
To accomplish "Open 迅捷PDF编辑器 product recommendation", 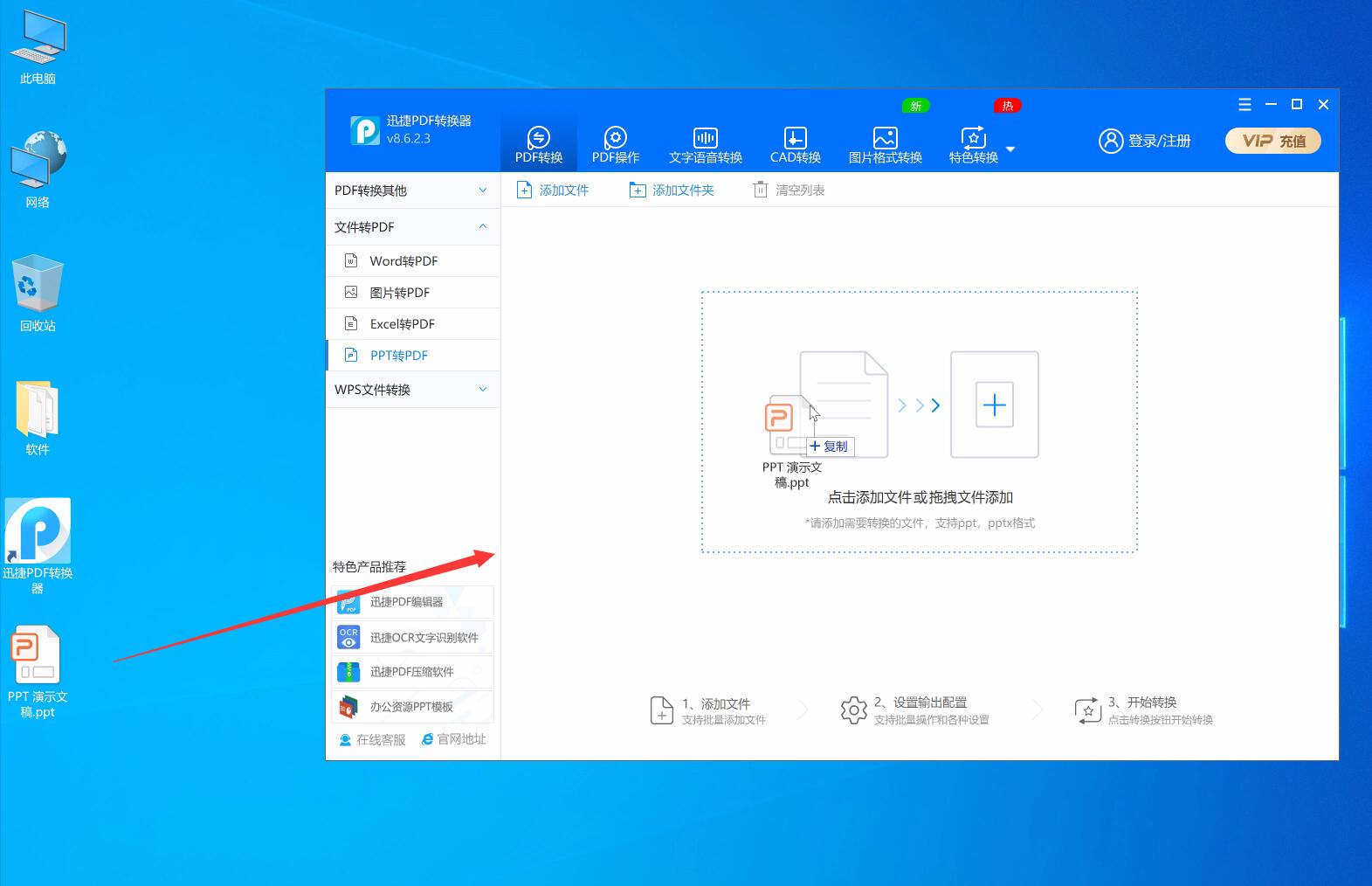I will pos(413,602).
